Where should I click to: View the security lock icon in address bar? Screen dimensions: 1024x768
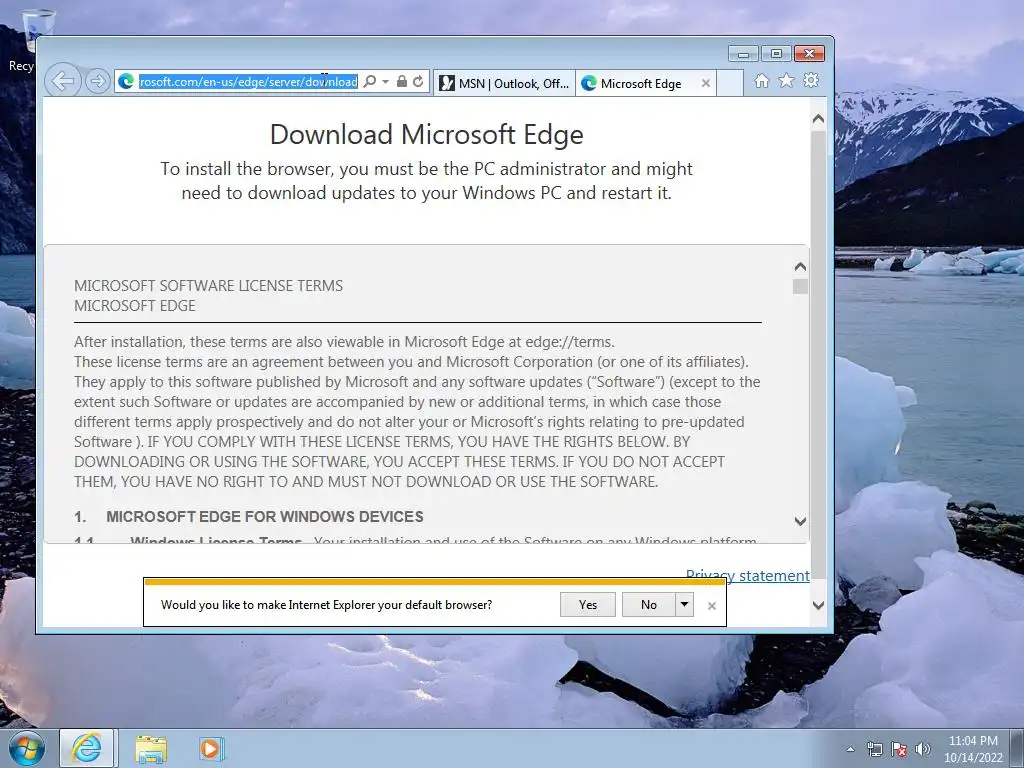[402, 82]
